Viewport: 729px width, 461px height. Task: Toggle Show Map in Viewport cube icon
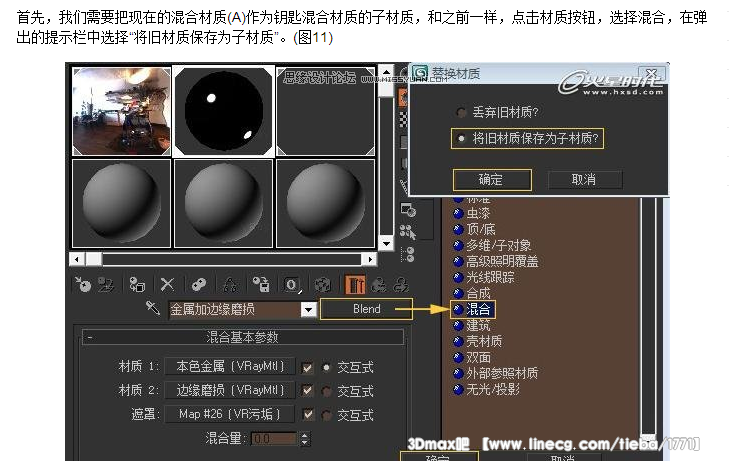coord(323,284)
